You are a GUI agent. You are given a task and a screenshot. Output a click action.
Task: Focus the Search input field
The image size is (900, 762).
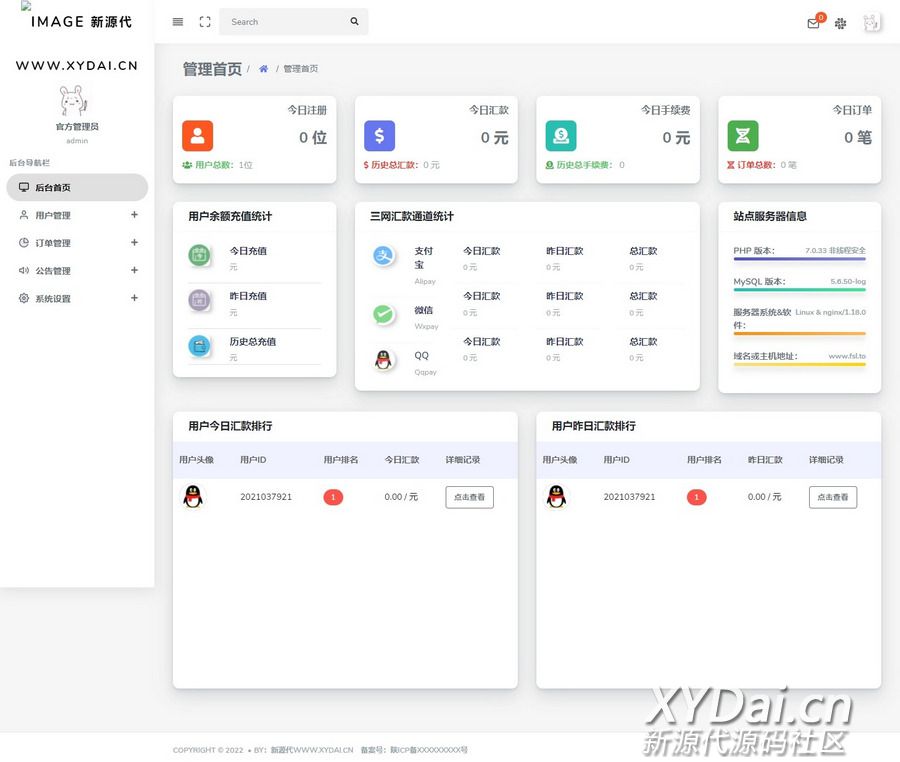[x=287, y=22]
